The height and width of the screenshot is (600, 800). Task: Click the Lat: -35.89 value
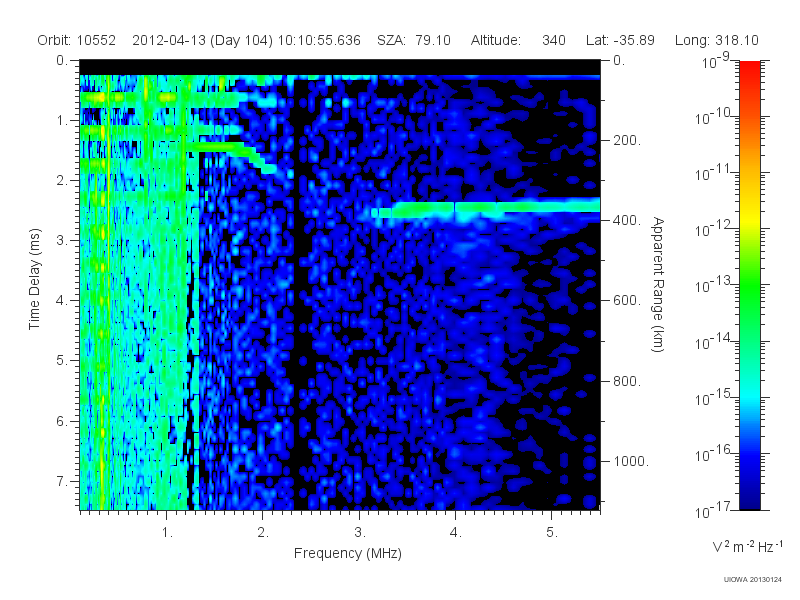(x=620, y=40)
